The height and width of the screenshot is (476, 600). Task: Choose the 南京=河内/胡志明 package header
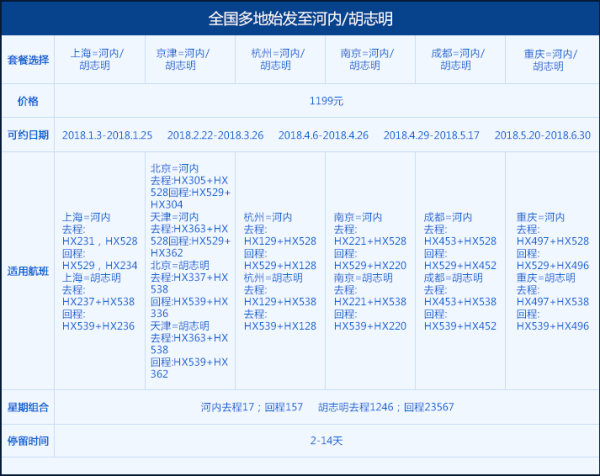tap(367, 59)
